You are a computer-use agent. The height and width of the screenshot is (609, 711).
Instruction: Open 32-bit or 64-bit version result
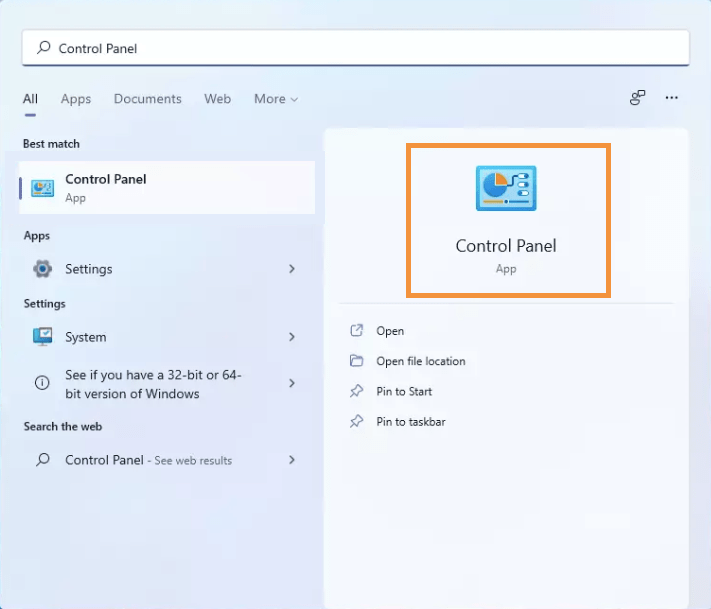(x=167, y=384)
